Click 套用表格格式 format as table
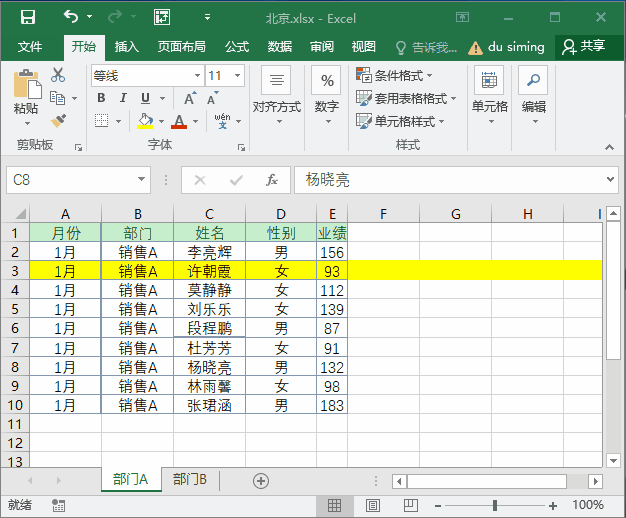Screen dimensions: 626x518 click(406, 98)
